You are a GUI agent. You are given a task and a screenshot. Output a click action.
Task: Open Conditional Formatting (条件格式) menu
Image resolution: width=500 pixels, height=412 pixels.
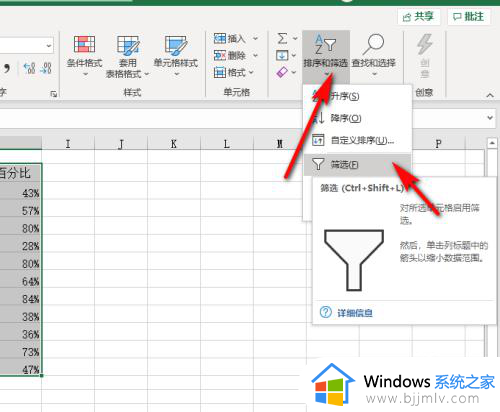84,56
